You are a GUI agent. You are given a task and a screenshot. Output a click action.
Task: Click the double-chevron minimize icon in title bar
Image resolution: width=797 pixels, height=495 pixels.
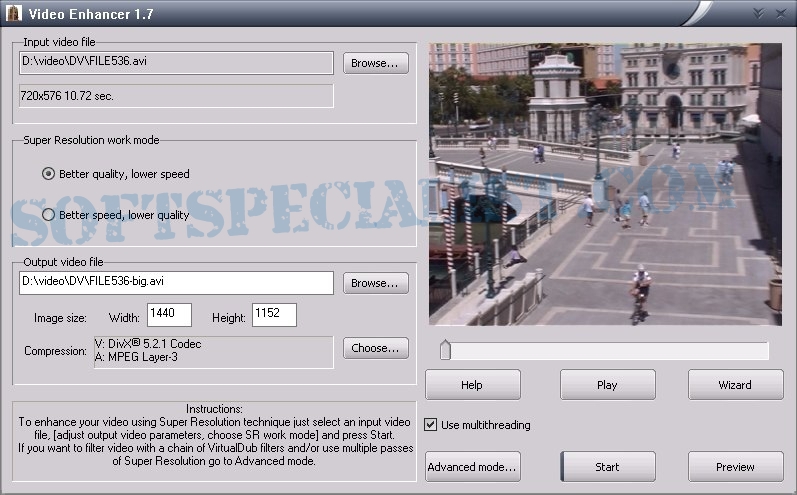759,13
